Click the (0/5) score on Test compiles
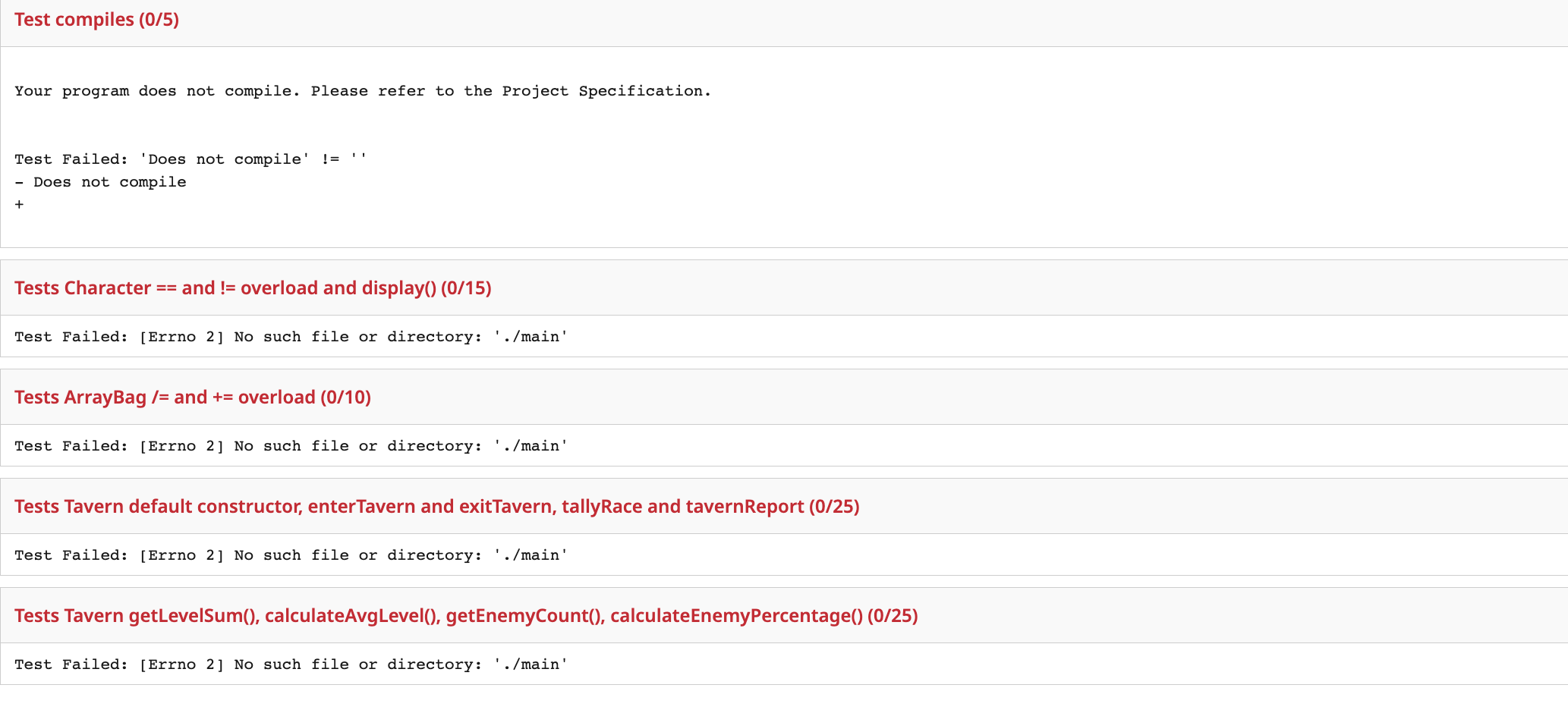Image resolution: width=1568 pixels, height=710 pixels. pos(159,20)
